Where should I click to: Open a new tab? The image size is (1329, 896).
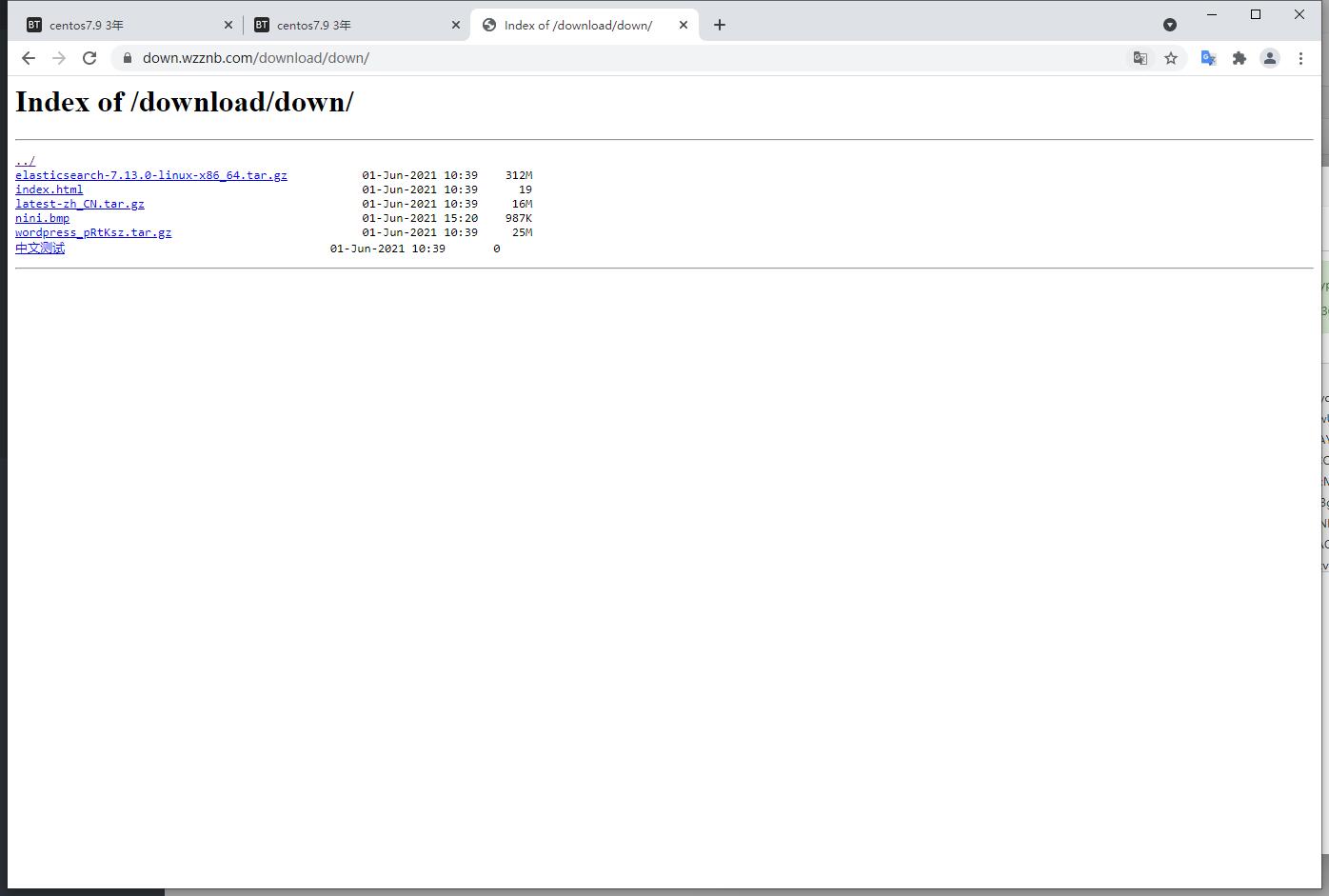pyautogui.click(x=720, y=25)
